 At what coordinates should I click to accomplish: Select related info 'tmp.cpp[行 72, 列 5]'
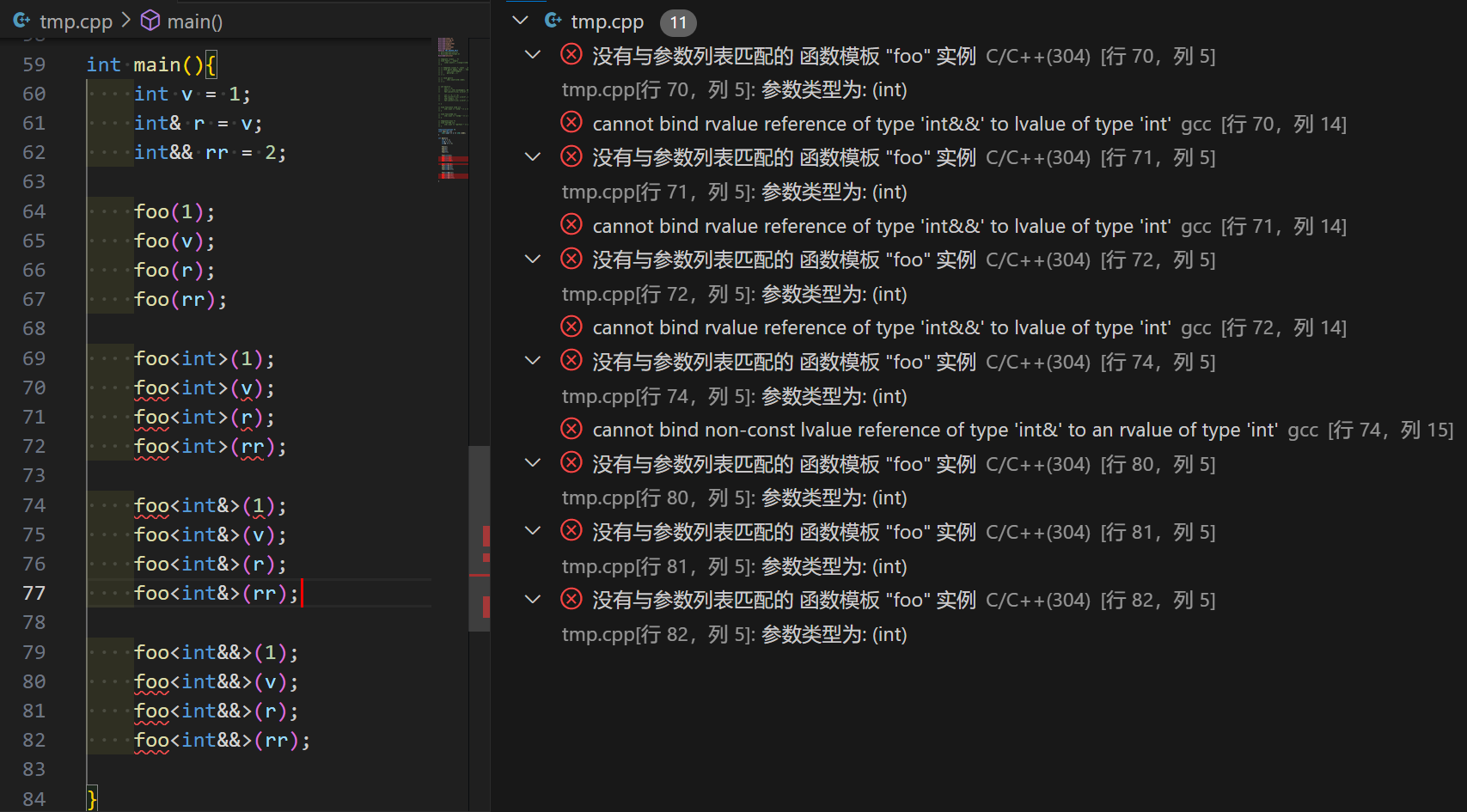point(734,294)
